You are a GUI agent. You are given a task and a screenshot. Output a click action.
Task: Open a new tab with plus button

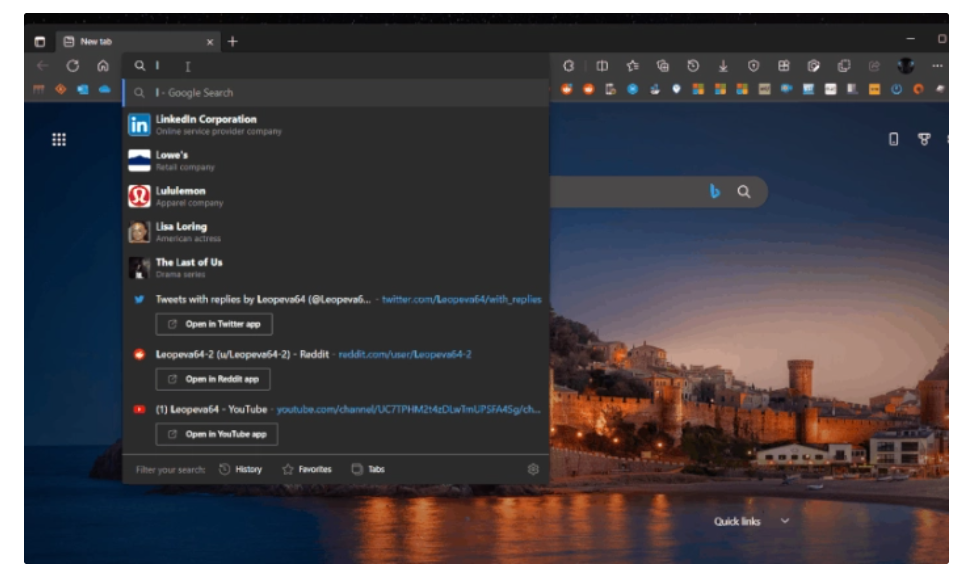point(233,42)
